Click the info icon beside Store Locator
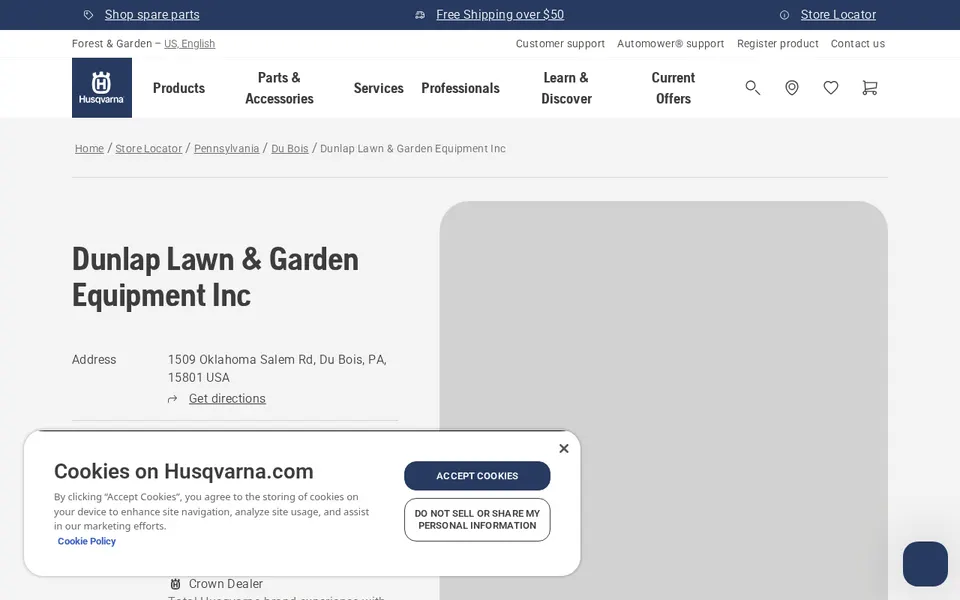Viewport: 960px width, 600px height. click(784, 15)
